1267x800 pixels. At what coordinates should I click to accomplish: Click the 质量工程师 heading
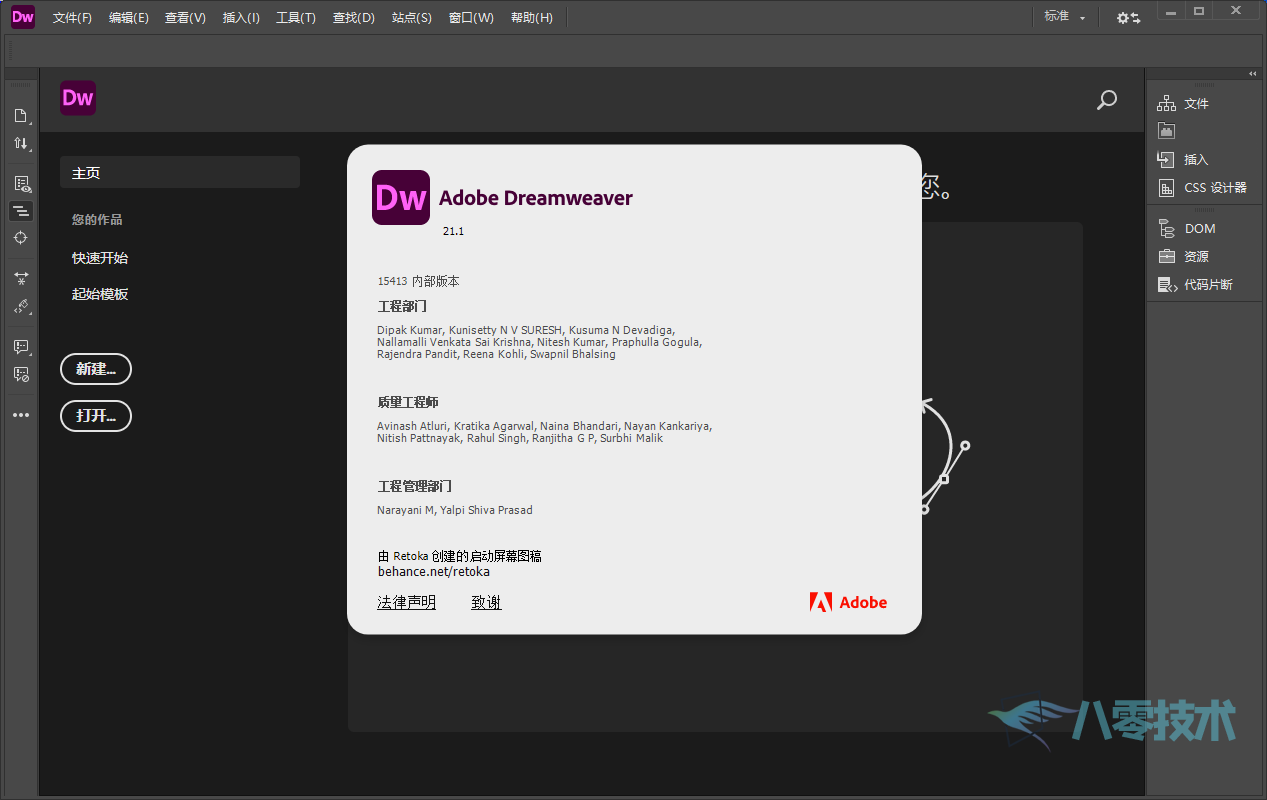[408, 402]
